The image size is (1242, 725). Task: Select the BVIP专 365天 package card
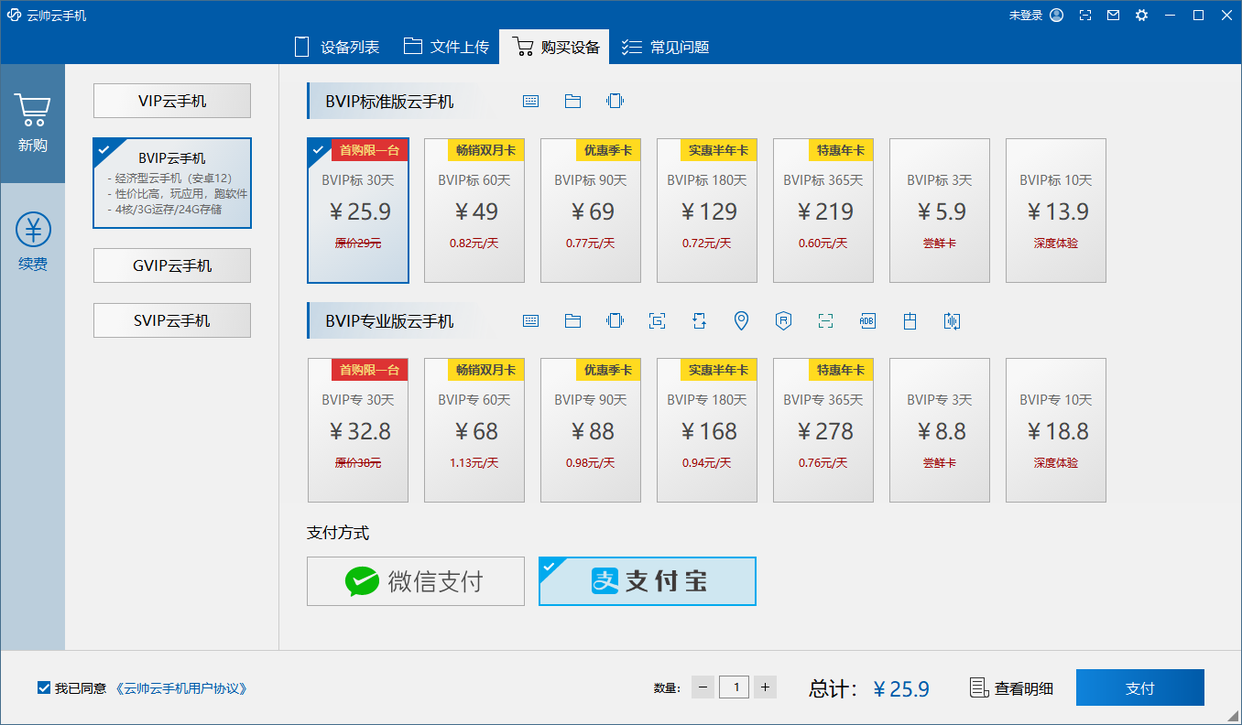tap(823, 430)
